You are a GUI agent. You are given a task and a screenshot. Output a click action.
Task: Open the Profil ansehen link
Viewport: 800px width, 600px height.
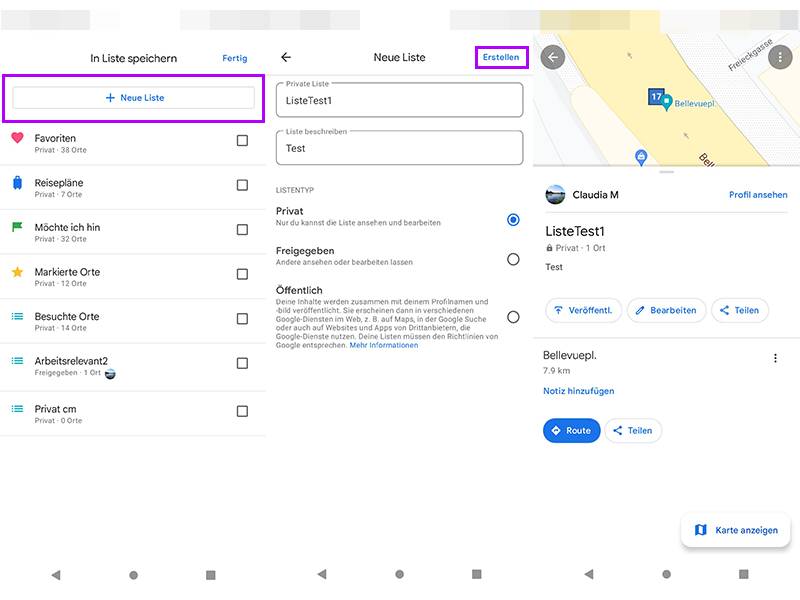point(758,194)
